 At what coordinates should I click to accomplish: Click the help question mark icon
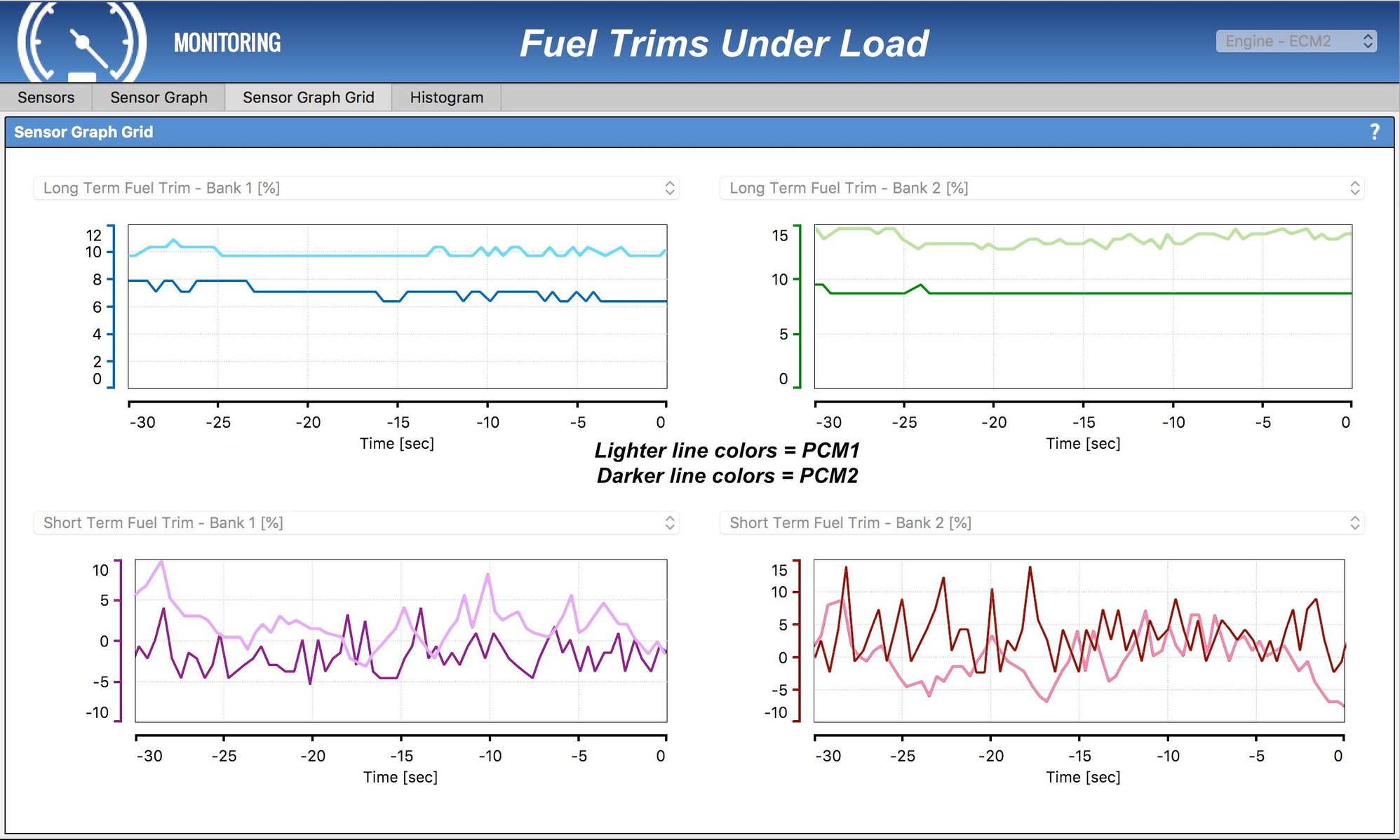1374,132
